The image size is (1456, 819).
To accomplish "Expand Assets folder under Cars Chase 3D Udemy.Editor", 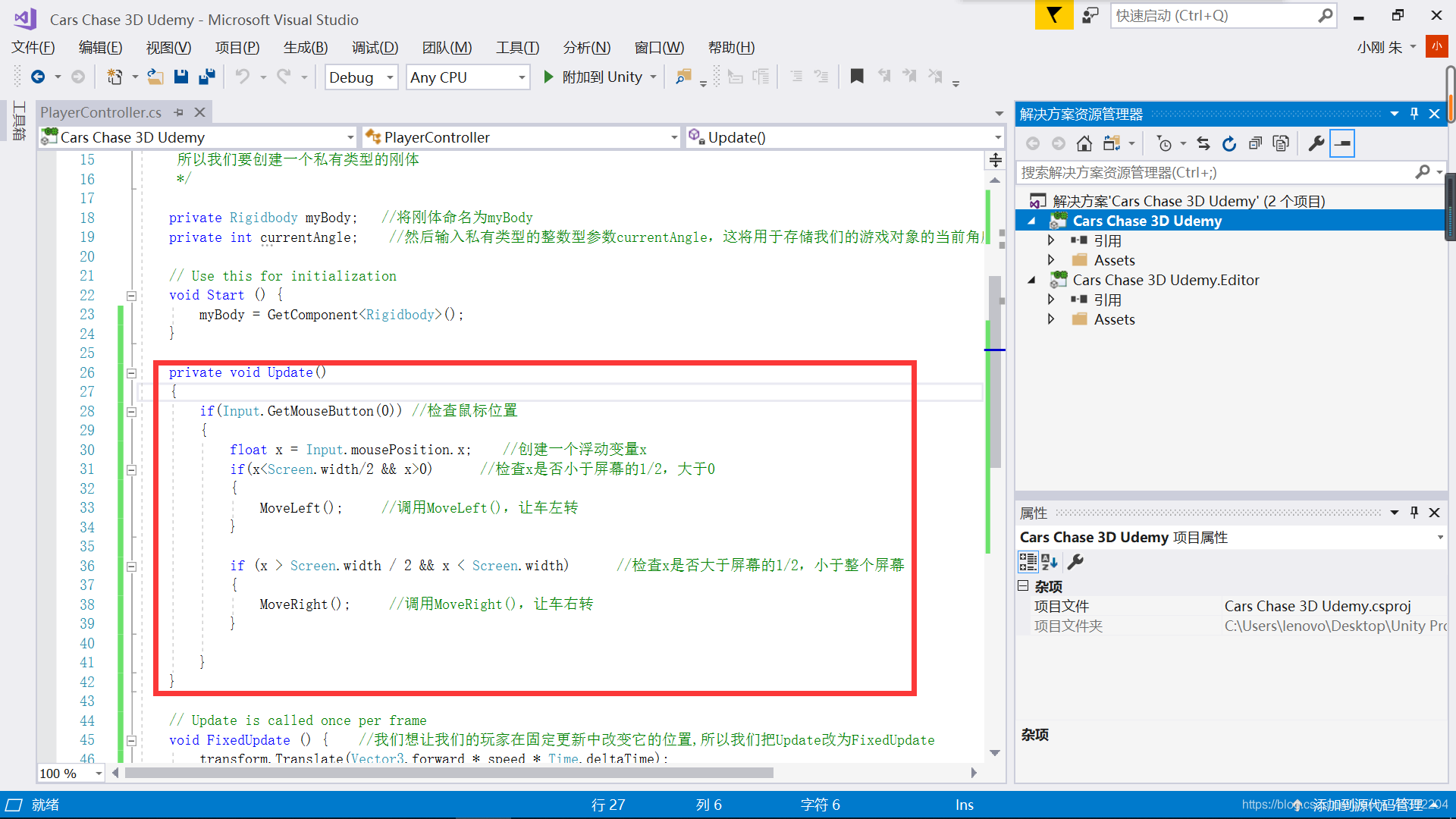I will pyautogui.click(x=1050, y=319).
